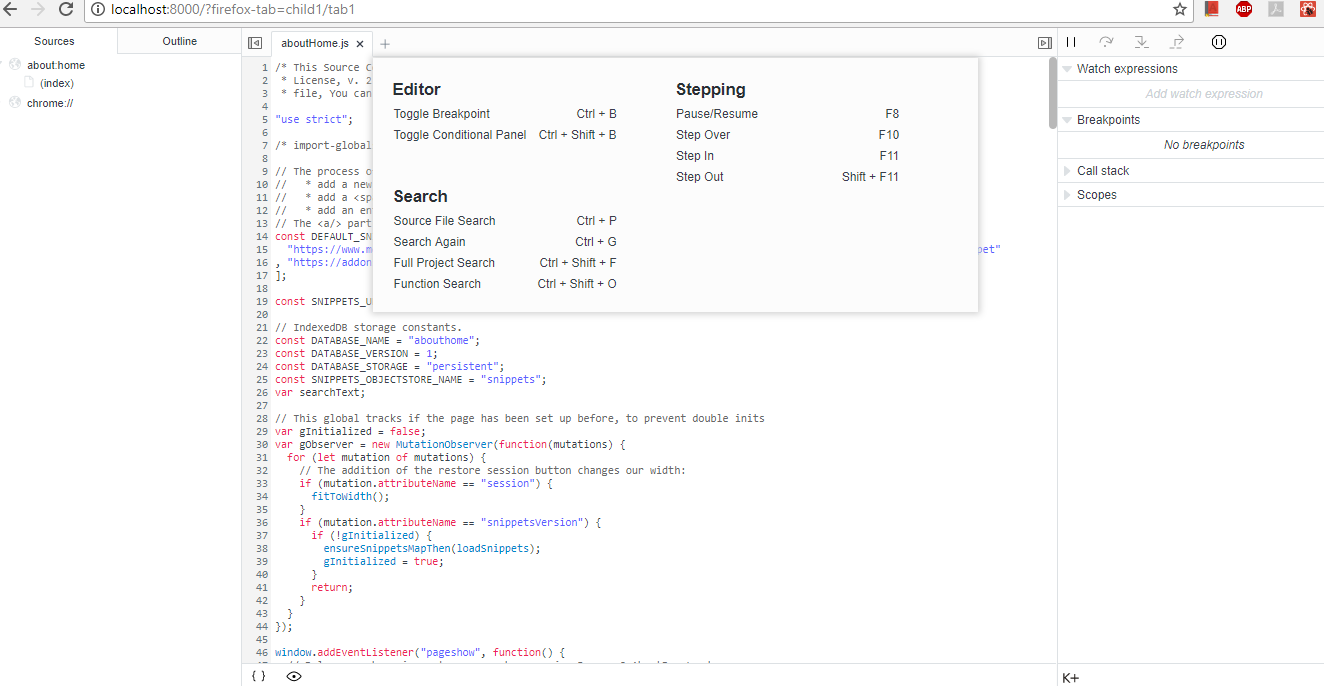Click the Step In shortcut entry
1324x686 pixels.
pos(788,156)
